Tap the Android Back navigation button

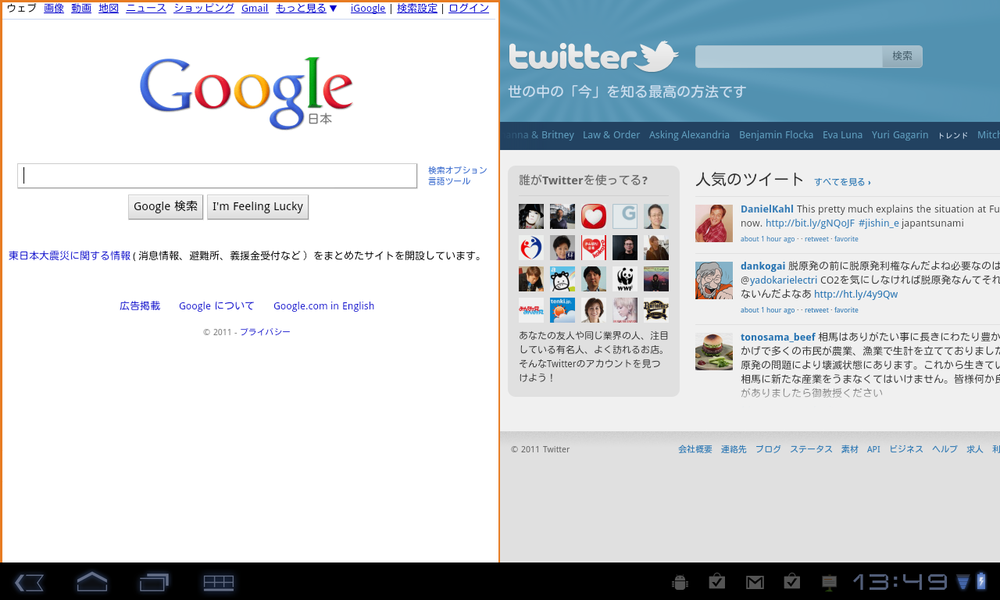tap(29, 582)
